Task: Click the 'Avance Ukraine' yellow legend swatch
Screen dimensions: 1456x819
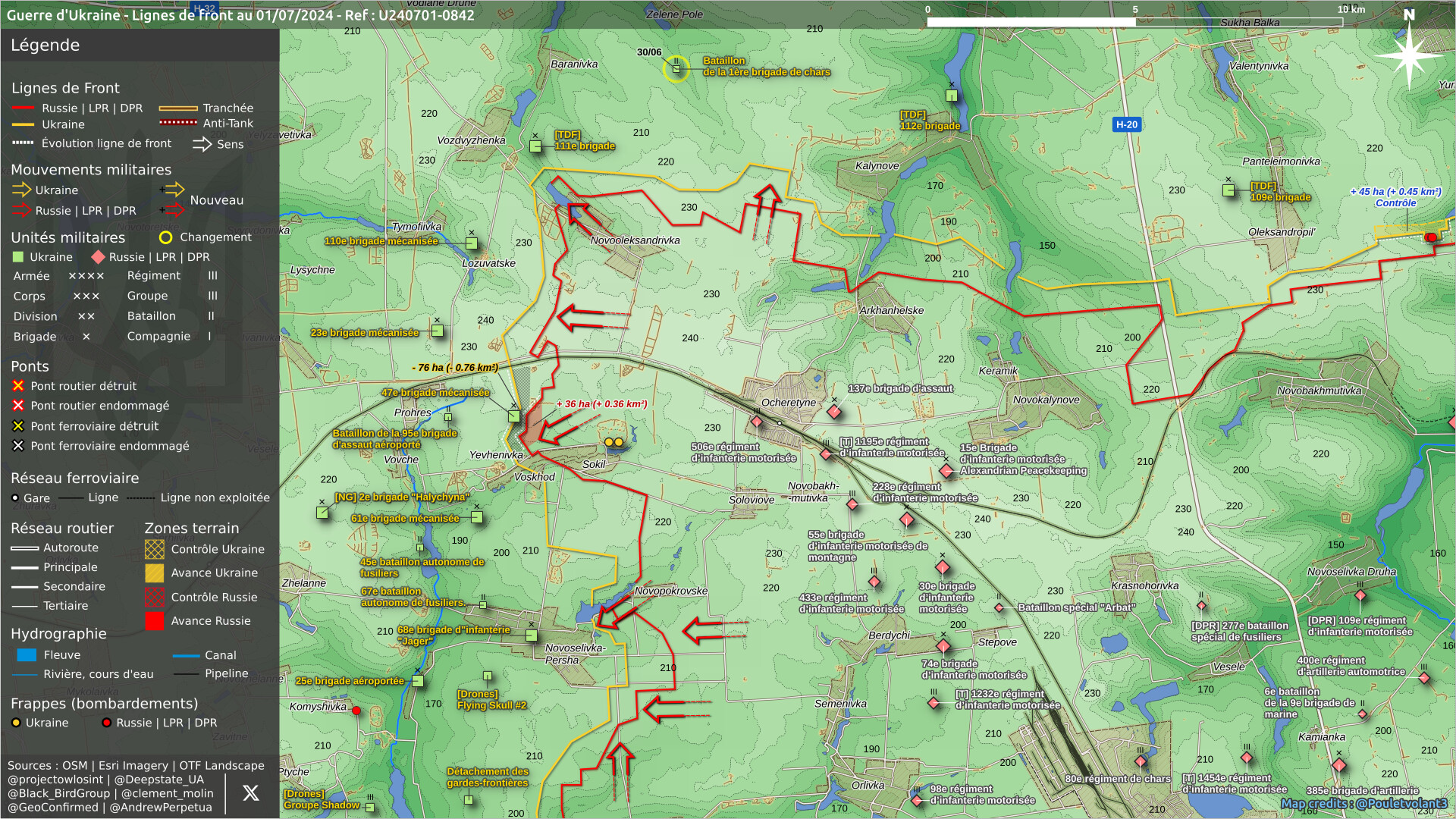Action: [x=154, y=573]
